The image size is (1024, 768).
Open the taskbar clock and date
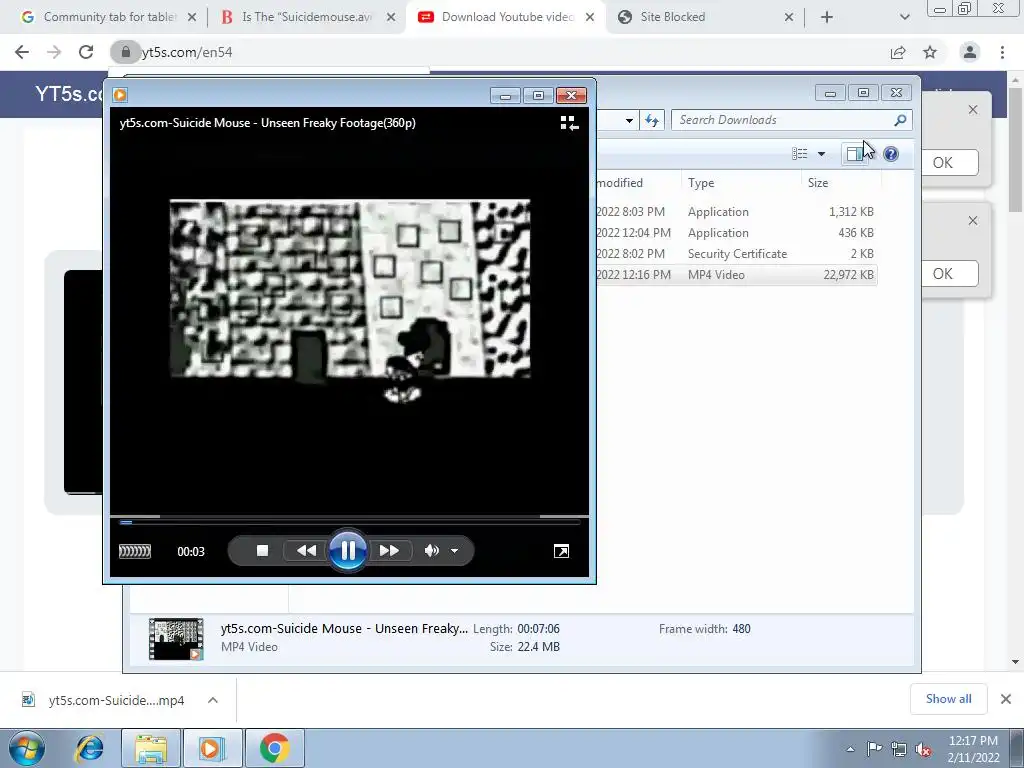[973, 749]
